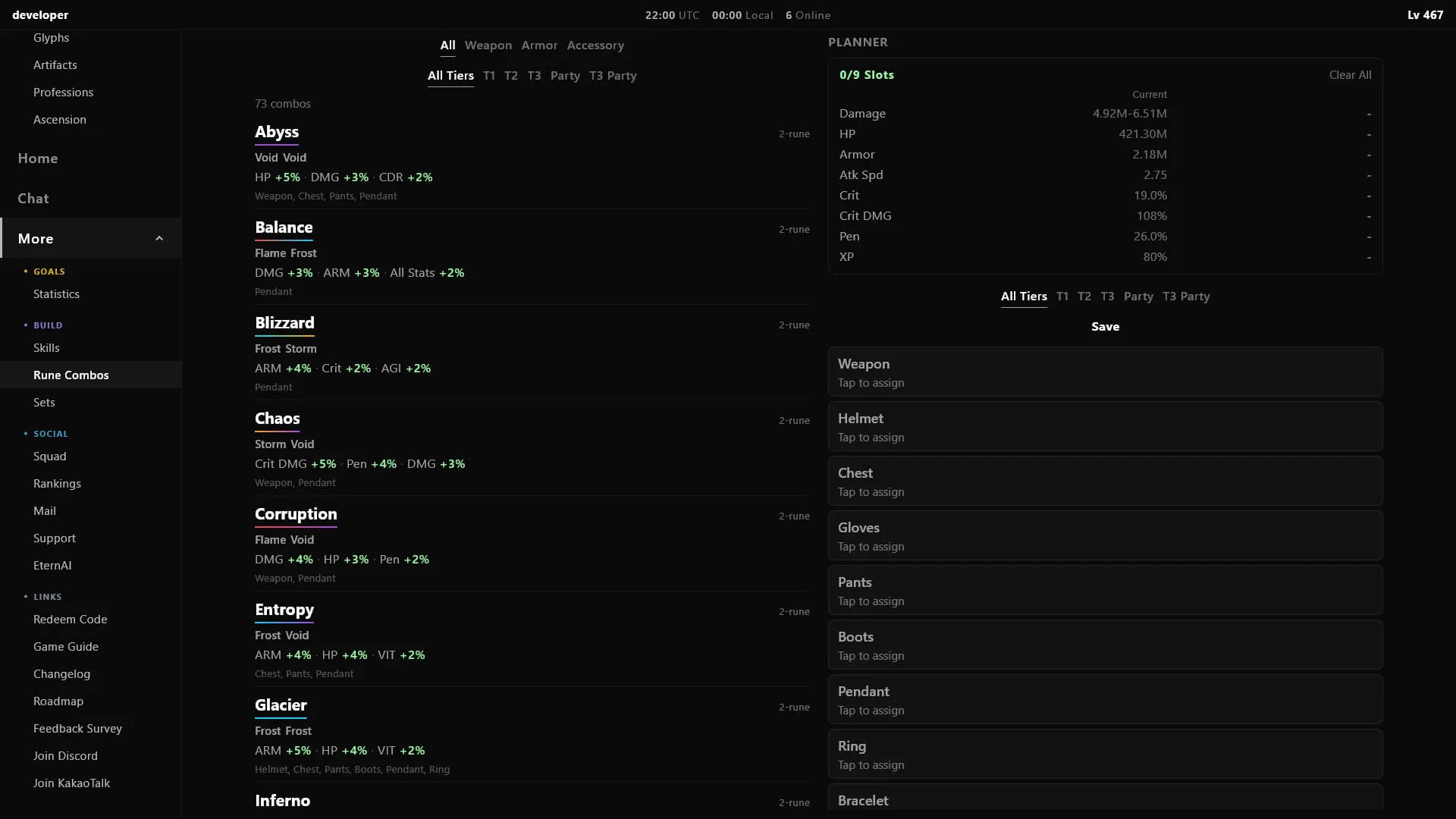
Task: Open the Blizzard rune combo
Action: click(284, 323)
